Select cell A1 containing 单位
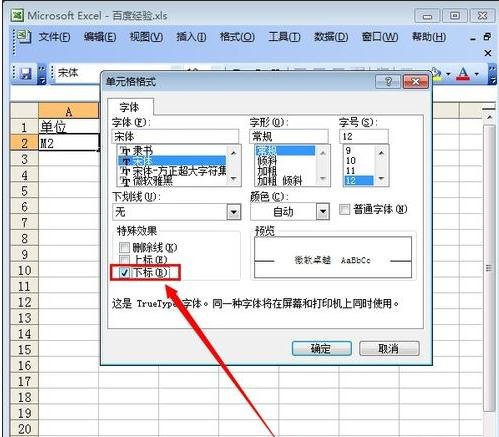The image size is (499, 437). (x=69, y=127)
